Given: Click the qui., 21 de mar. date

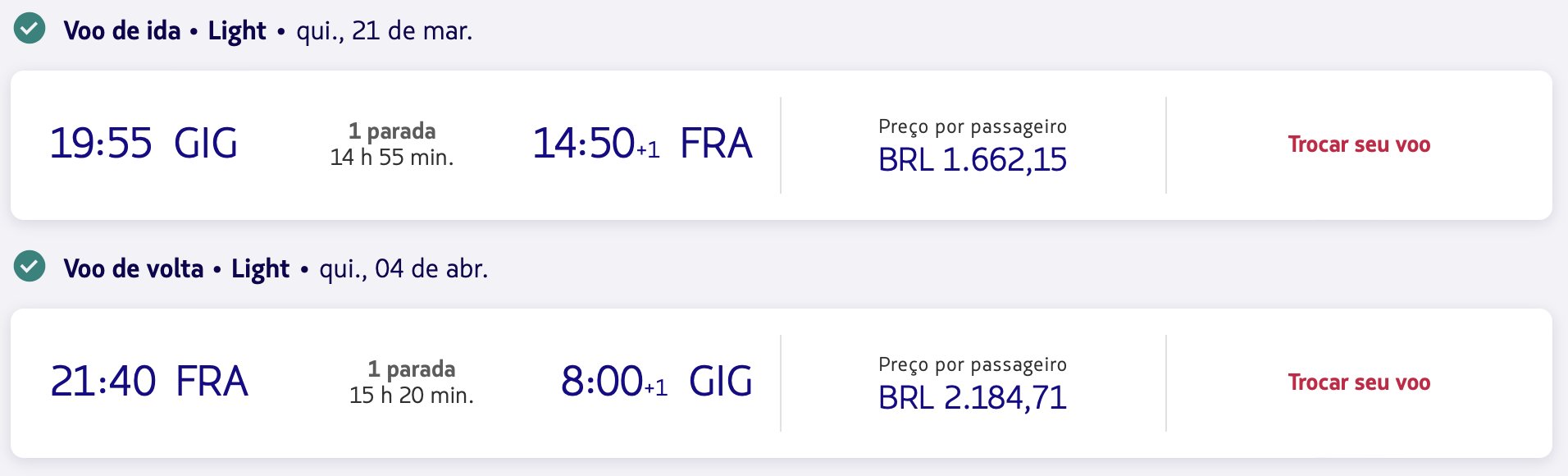Looking at the screenshot, I should point(385,30).
